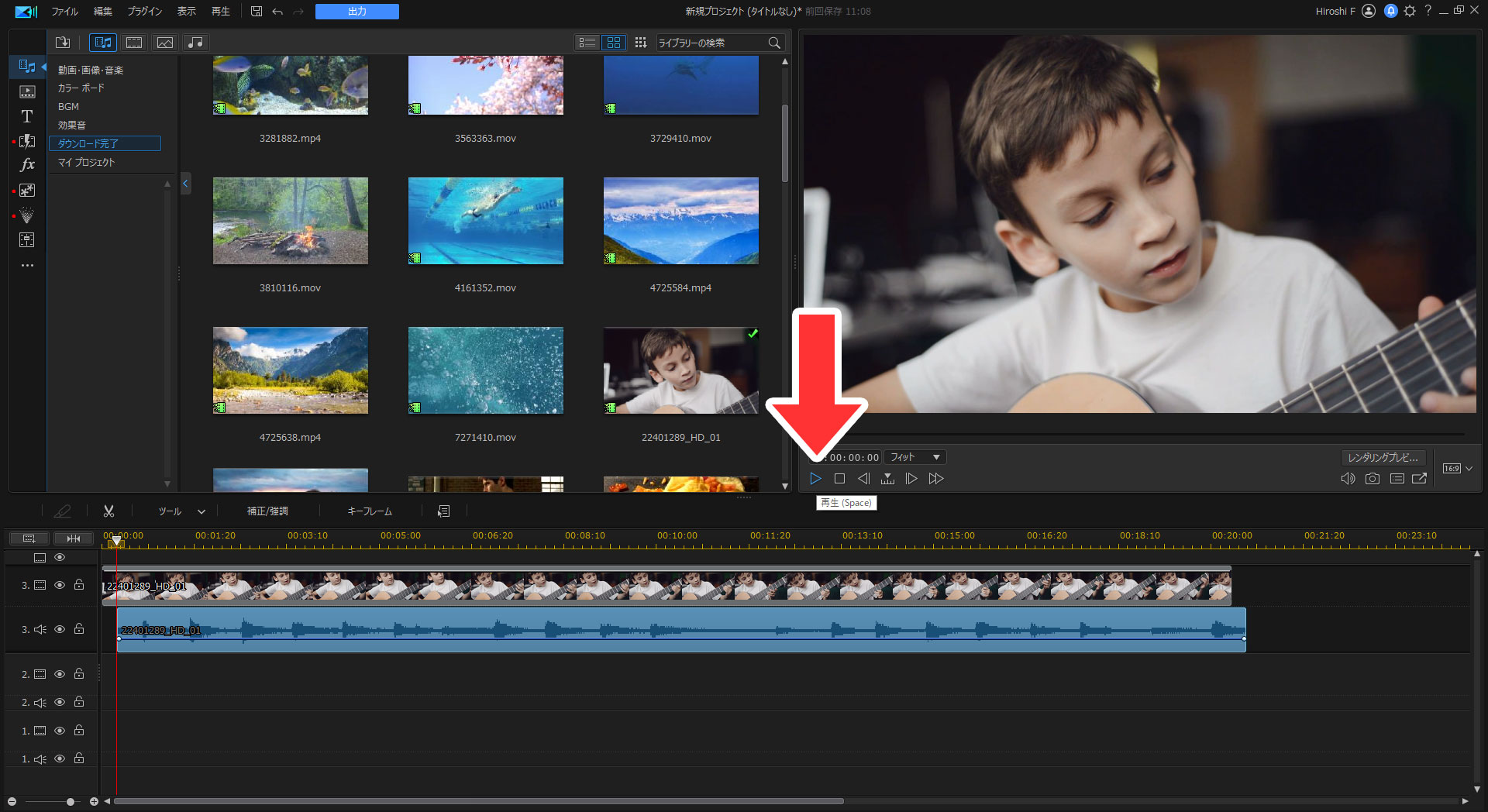The width and height of the screenshot is (1488, 812).
Task: Undo the last action
Action: [x=277, y=12]
